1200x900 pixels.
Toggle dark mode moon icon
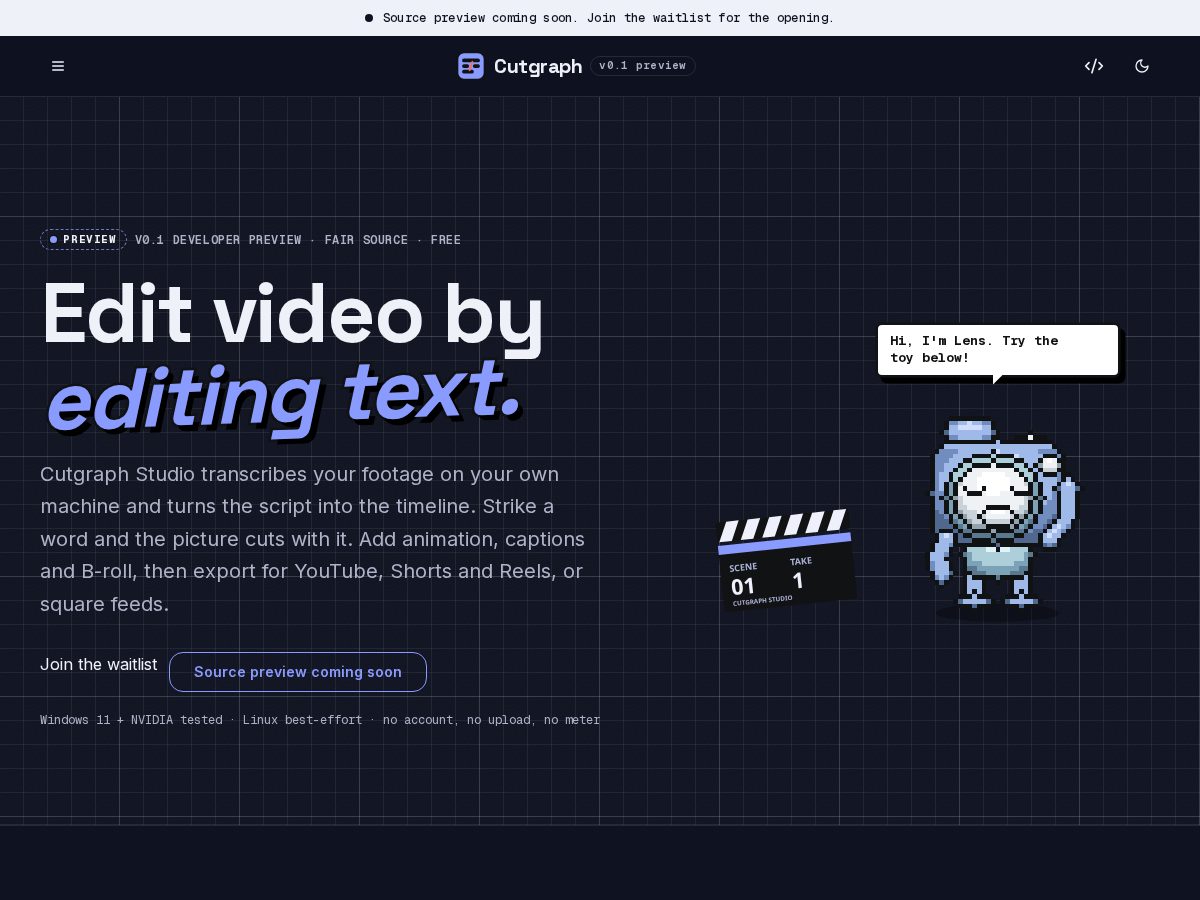coord(1142,66)
